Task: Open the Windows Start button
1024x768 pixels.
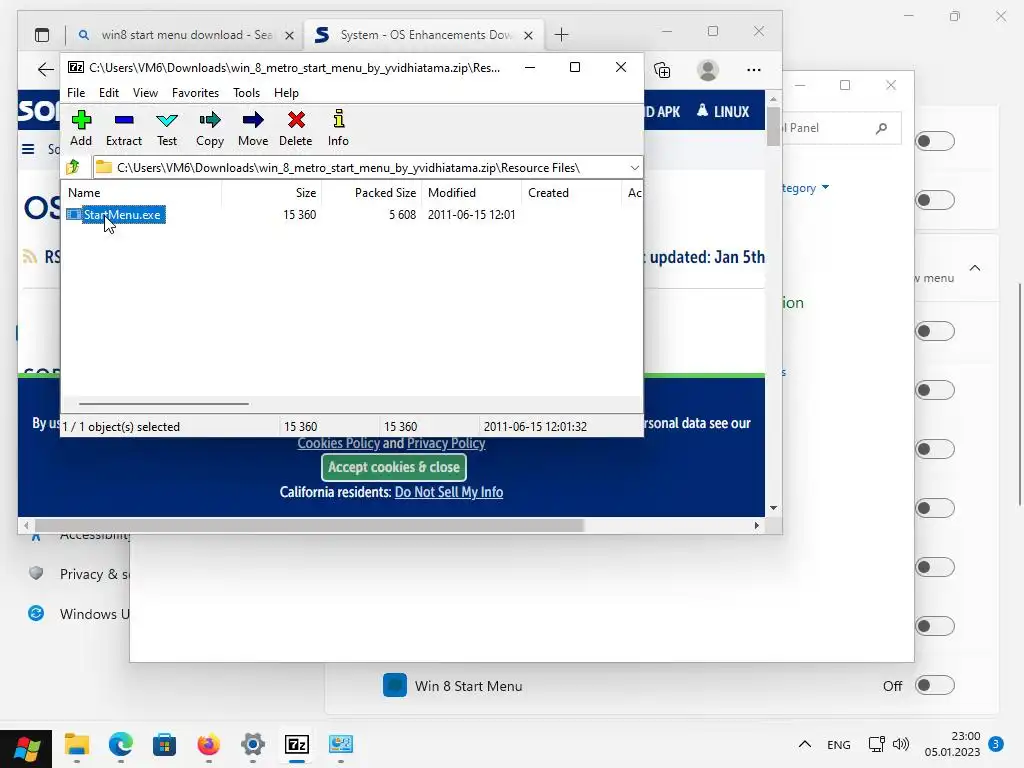Action: (x=26, y=748)
